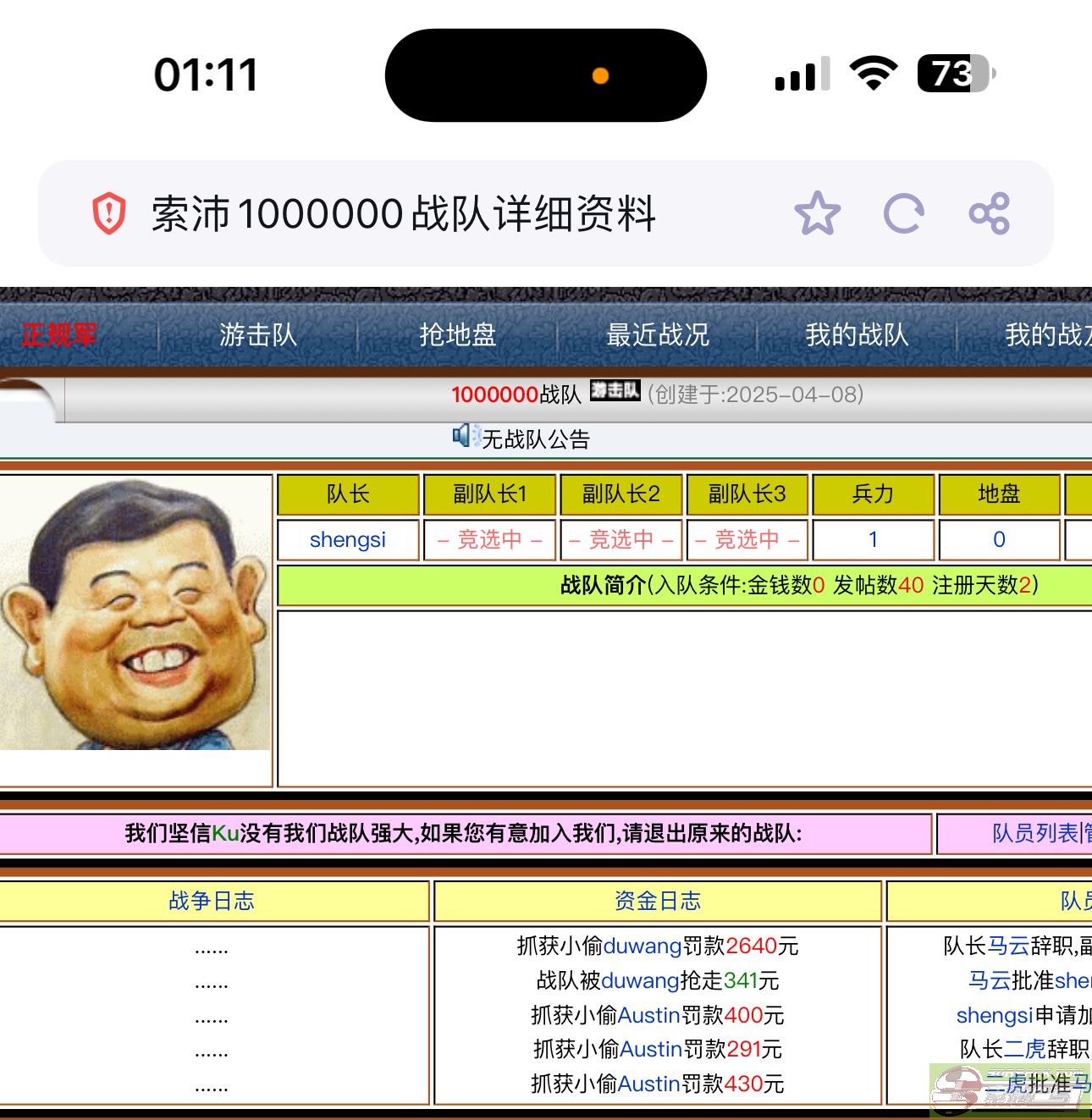The width and height of the screenshot is (1092, 1120).
Task: Click the 兵力 value 1
Action: (873, 539)
